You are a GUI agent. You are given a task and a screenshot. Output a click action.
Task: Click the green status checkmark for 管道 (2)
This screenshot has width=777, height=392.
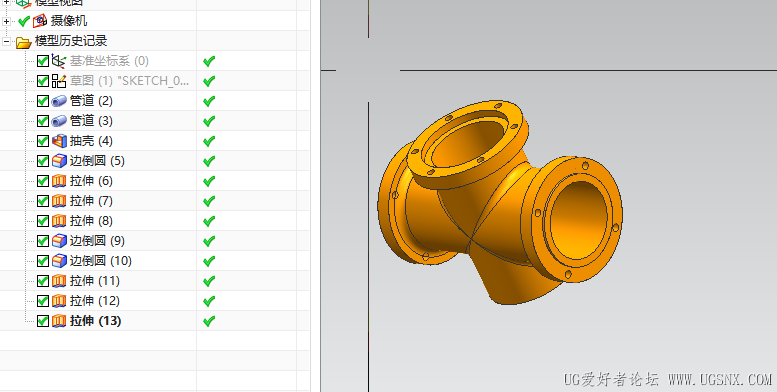(x=209, y=101)
